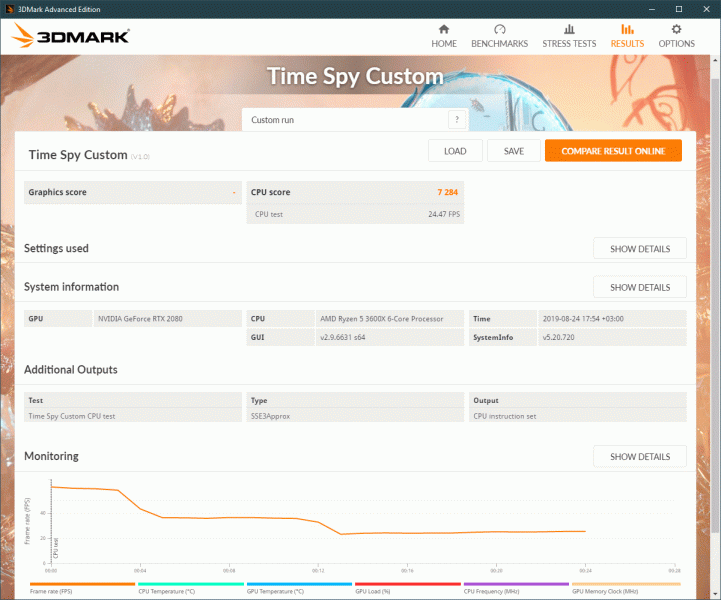Click the SSE3Approx type cell

click(355, 416)
